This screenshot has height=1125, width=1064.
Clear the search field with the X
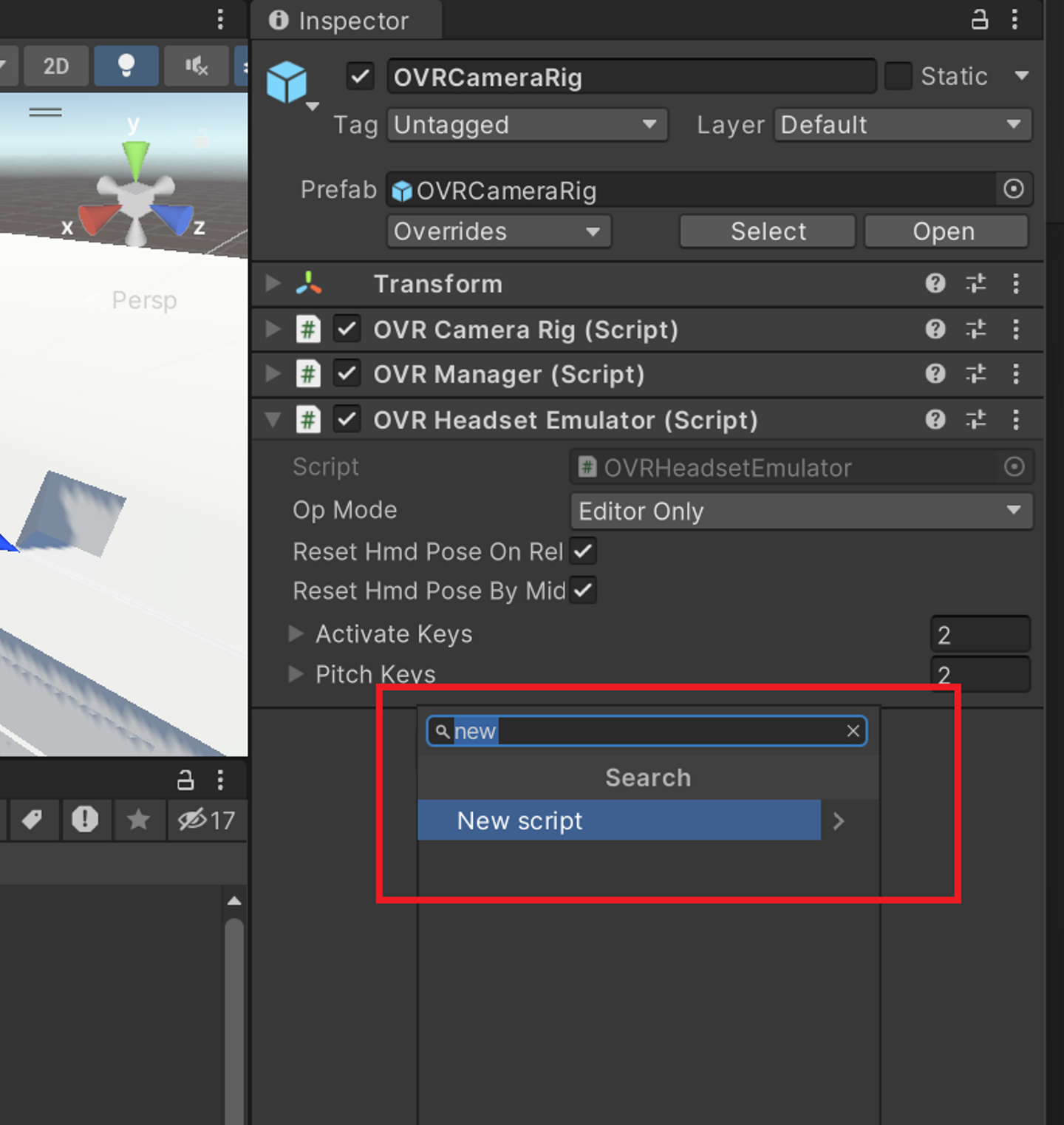click(x=853, y=731)
